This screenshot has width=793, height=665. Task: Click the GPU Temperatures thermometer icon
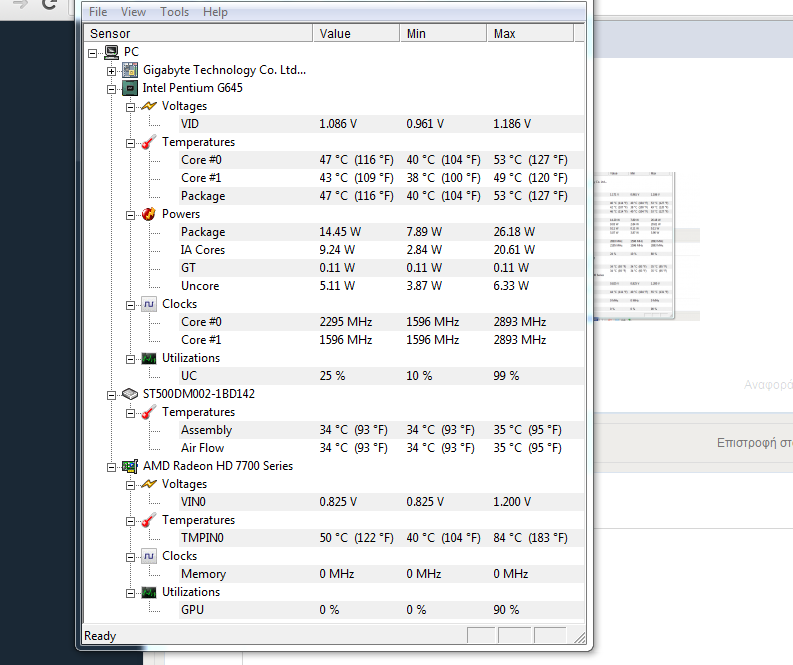pyautogui.click(x=149, y=520)
